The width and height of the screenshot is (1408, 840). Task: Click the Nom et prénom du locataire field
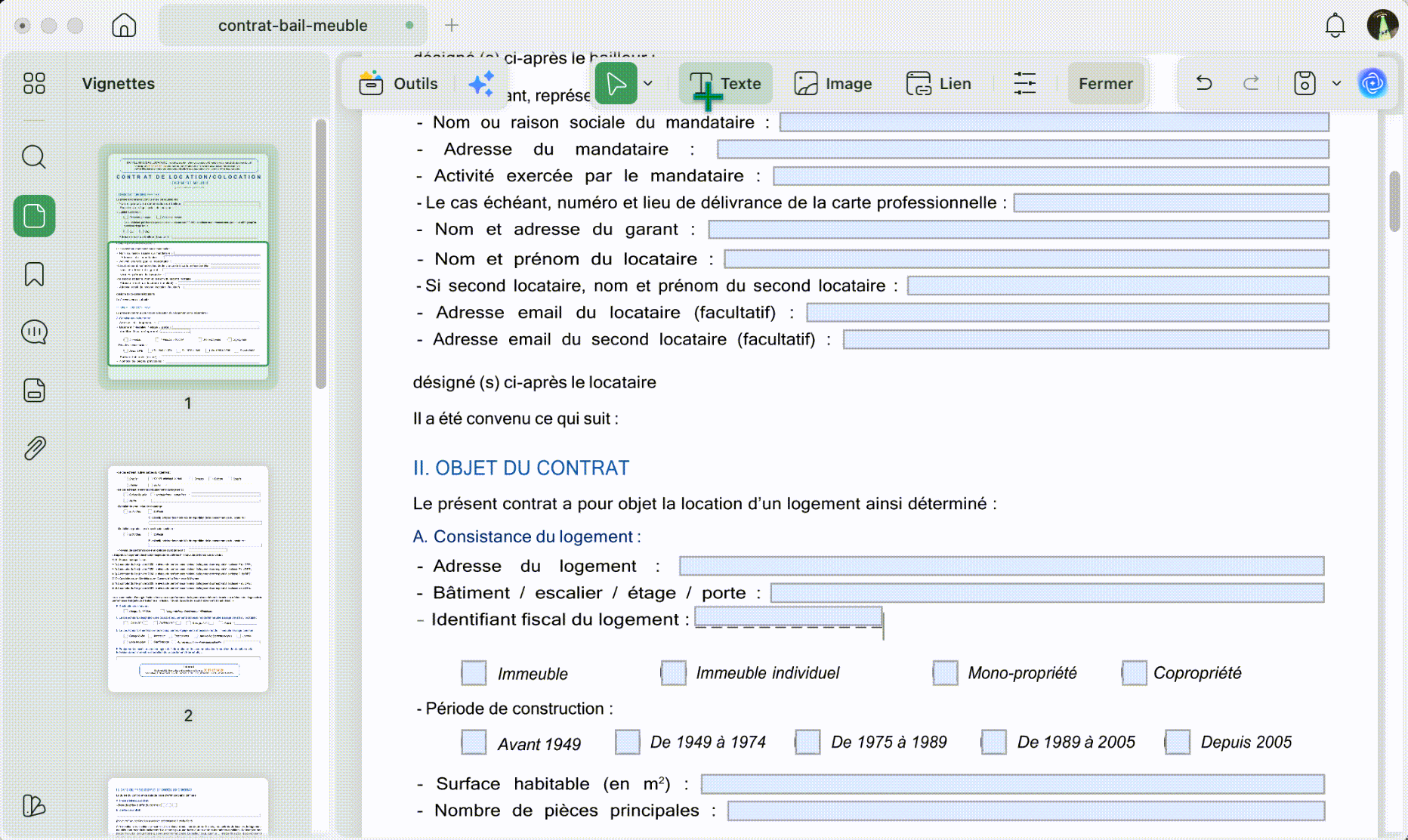[x=1027, y=259]
